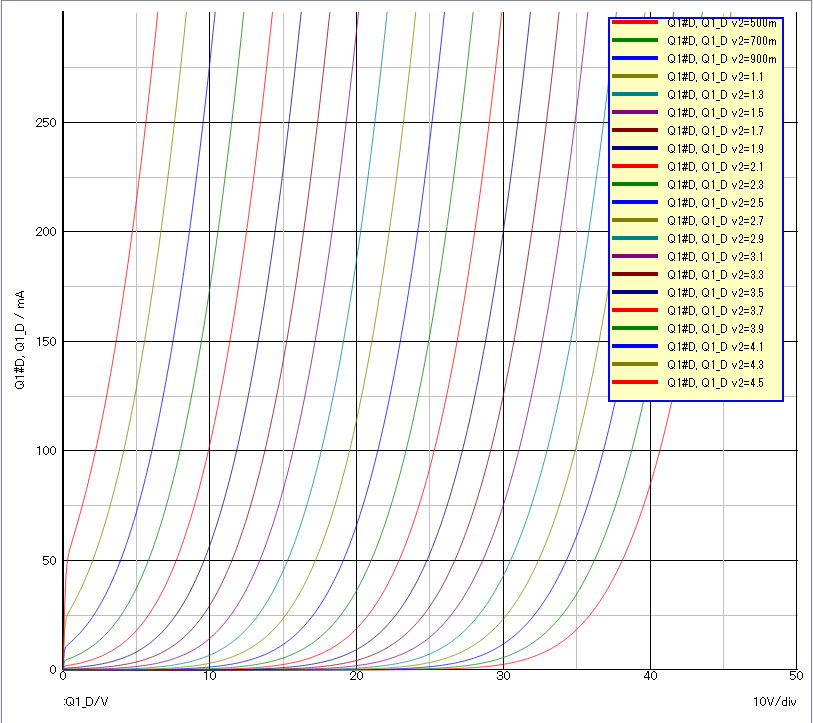Click the red color line for v2=500m
This screenshot has width=813, height=723.
click(x=635, y=22)
